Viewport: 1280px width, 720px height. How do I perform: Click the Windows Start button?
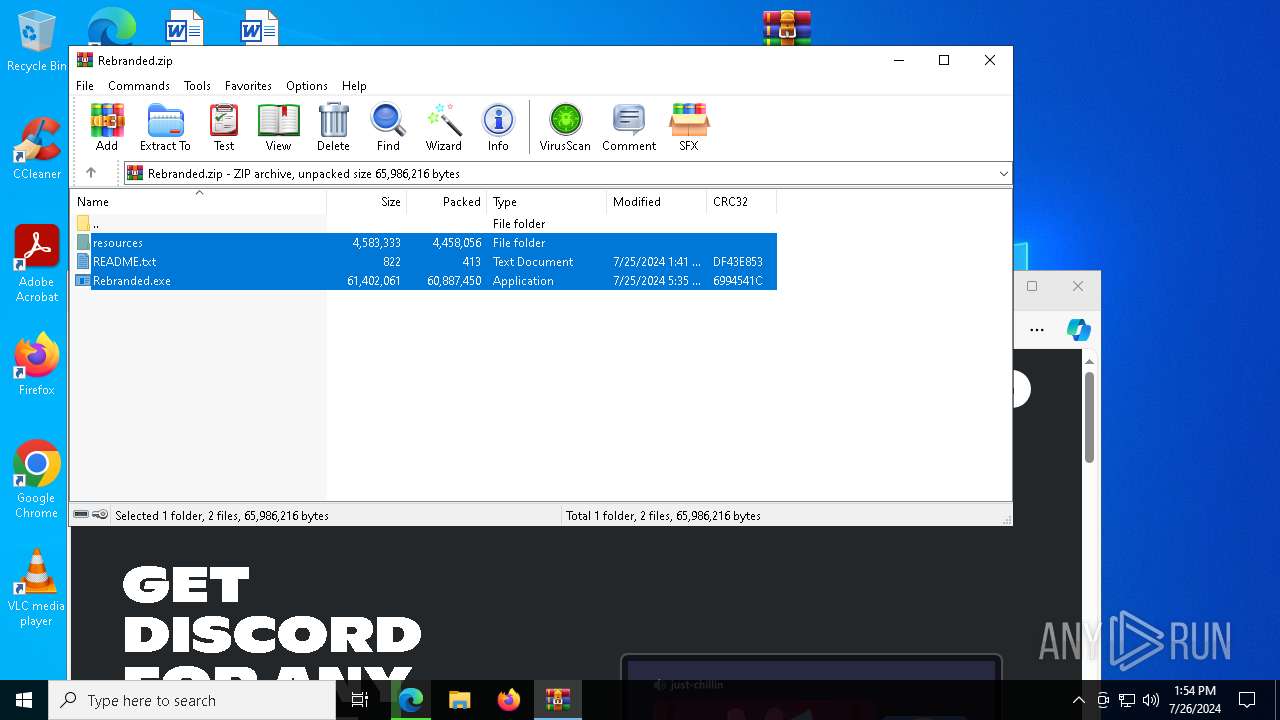24,700
